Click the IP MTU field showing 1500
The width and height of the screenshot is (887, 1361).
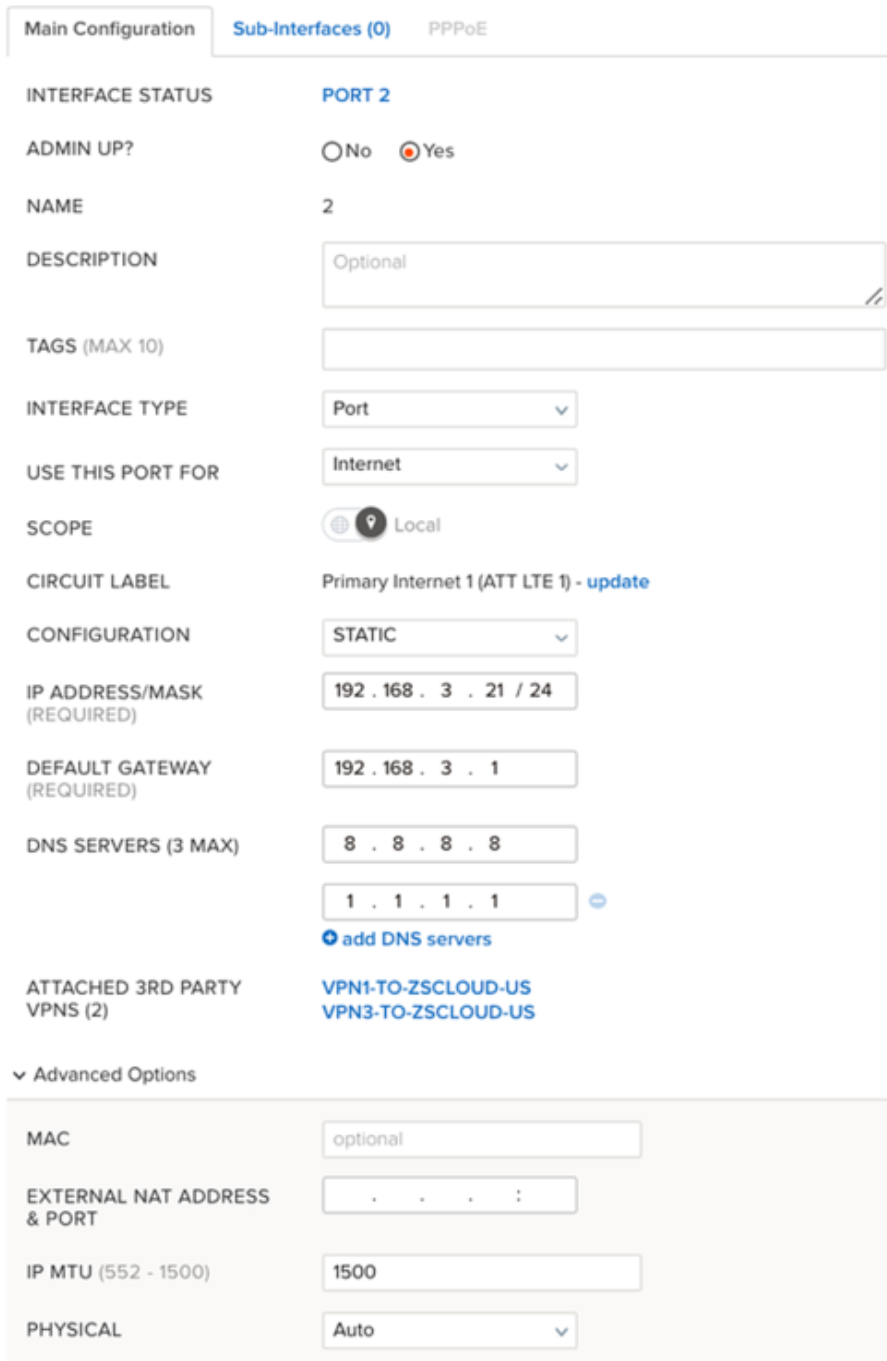481,1273
